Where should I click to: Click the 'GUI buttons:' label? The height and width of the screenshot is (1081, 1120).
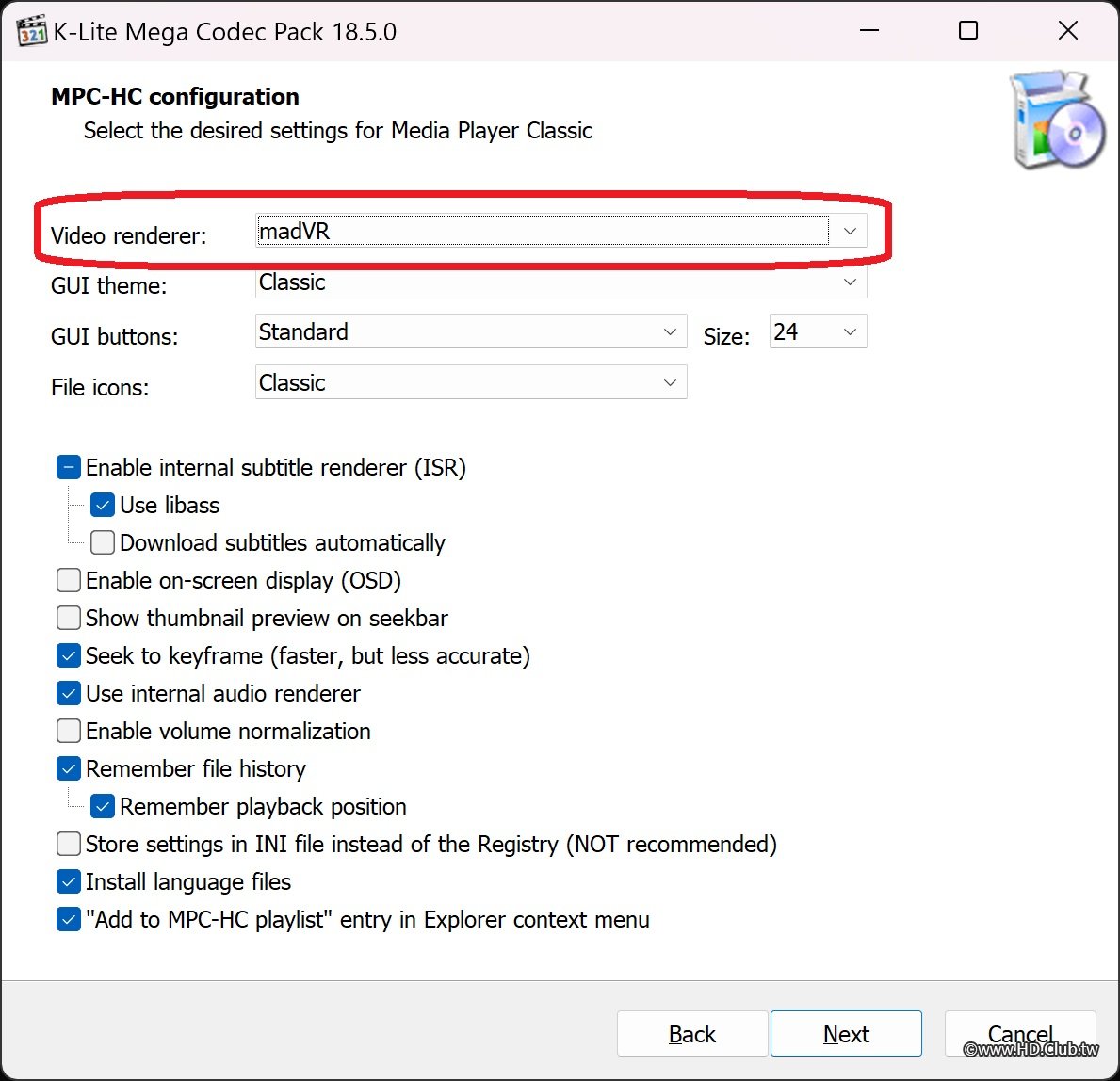pyautogui.click(x=114, y=336)
